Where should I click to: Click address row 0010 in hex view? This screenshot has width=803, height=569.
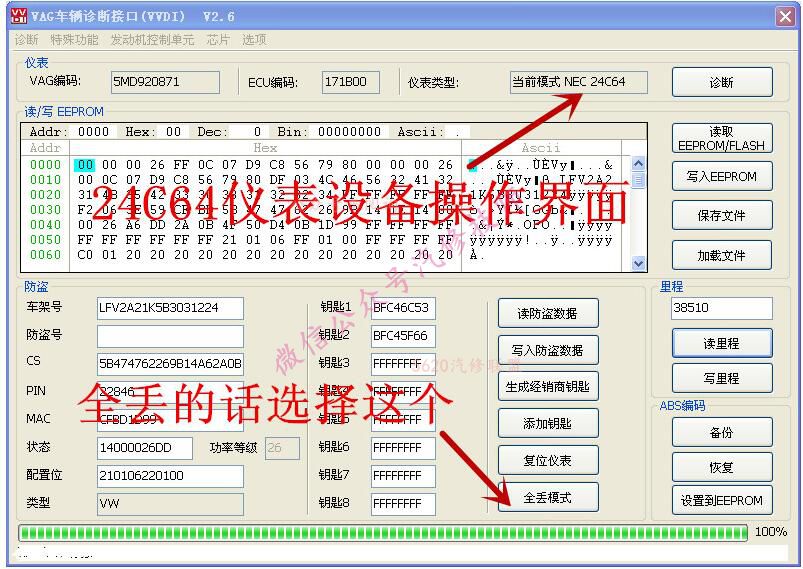coord(45,180)
